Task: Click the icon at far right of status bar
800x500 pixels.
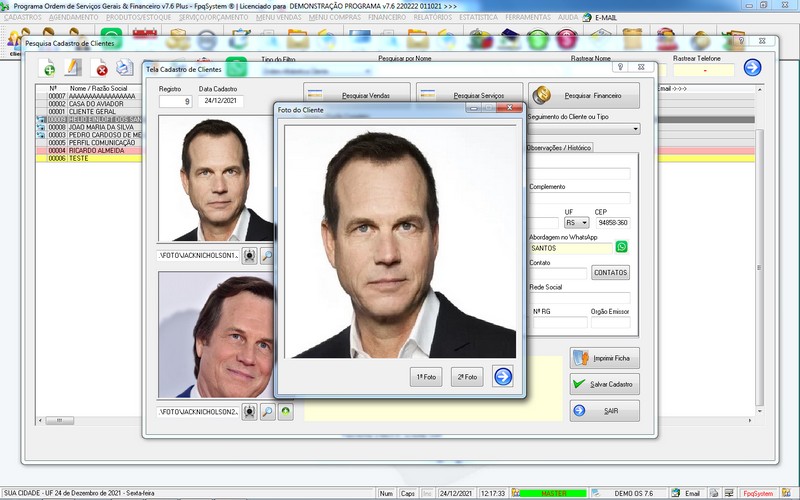Action: pyautogui.click(x=786, y=493)
